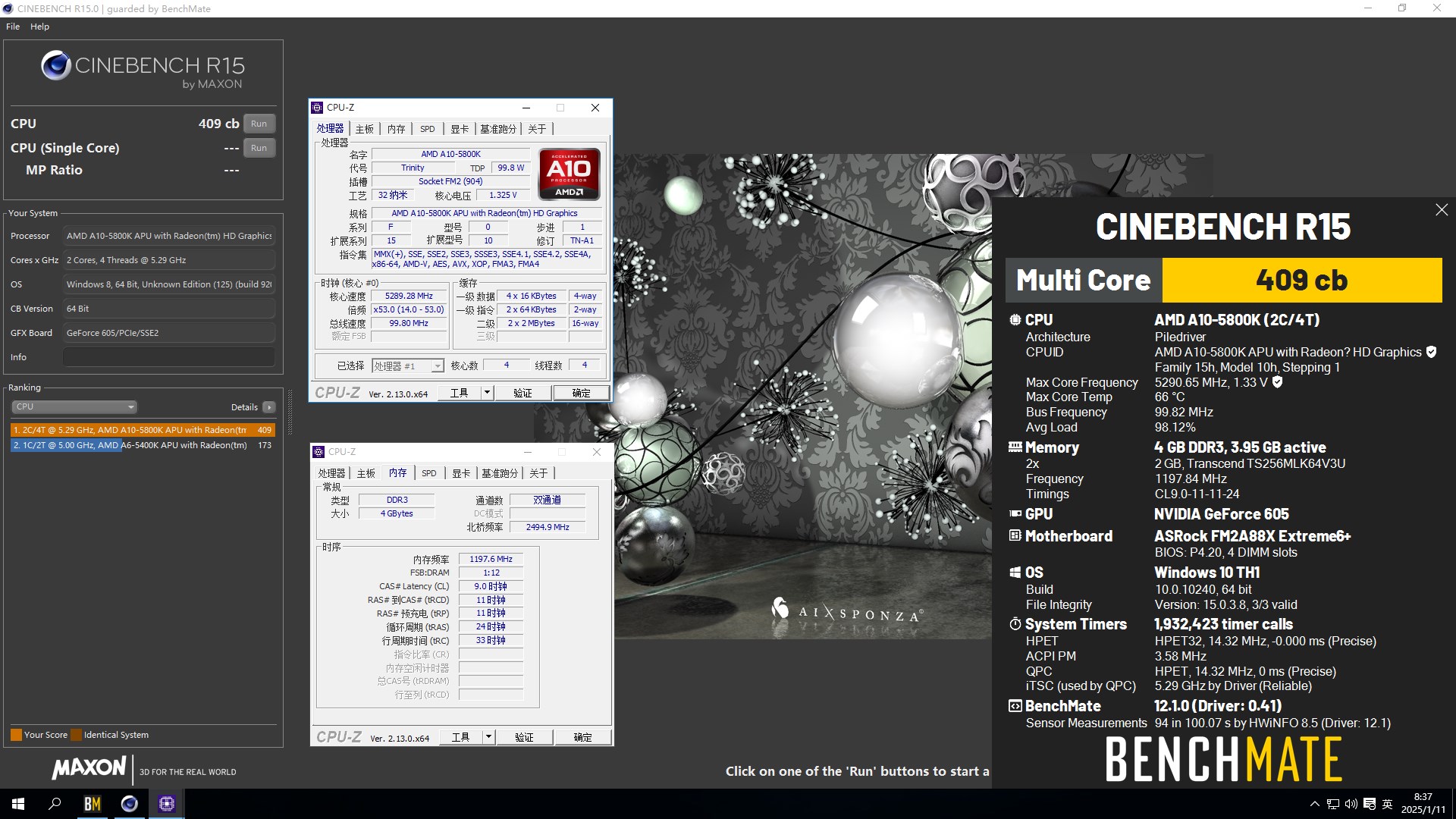The image size is (1456, 819).
Task: Open network tray icon
Action: (1332, 804)
